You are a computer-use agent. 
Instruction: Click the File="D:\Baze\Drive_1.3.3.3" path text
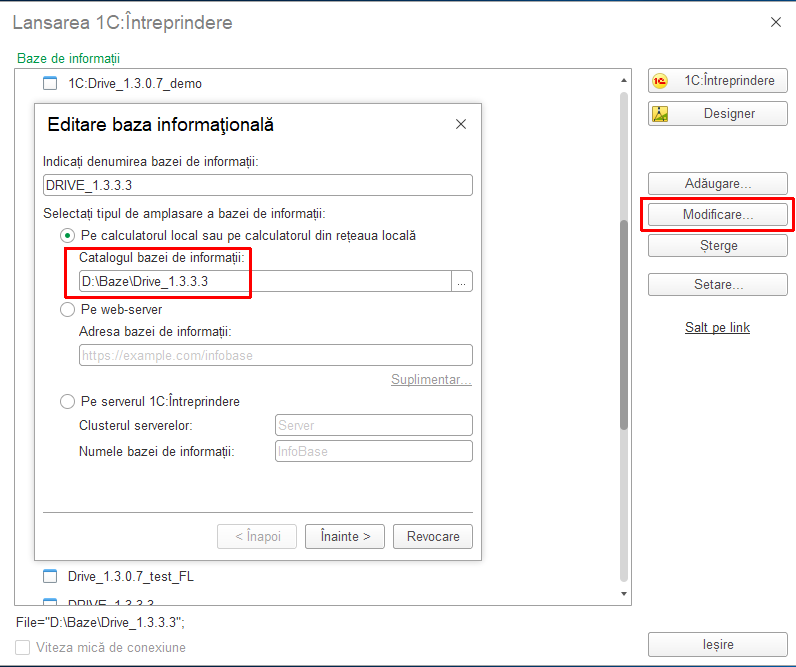100,622
